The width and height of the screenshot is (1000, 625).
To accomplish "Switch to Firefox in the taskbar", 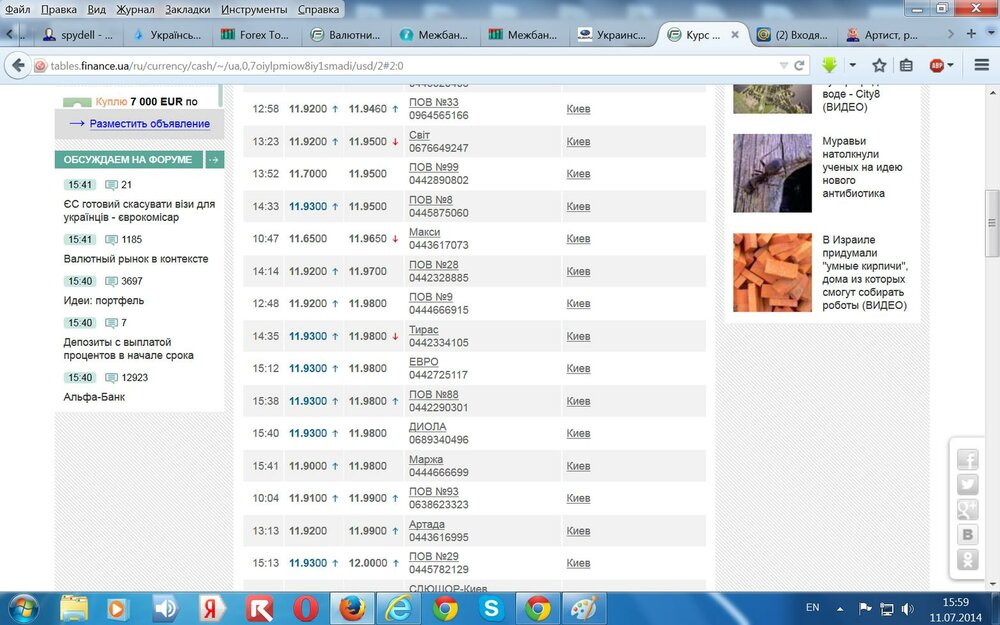I will pos(352,608).
